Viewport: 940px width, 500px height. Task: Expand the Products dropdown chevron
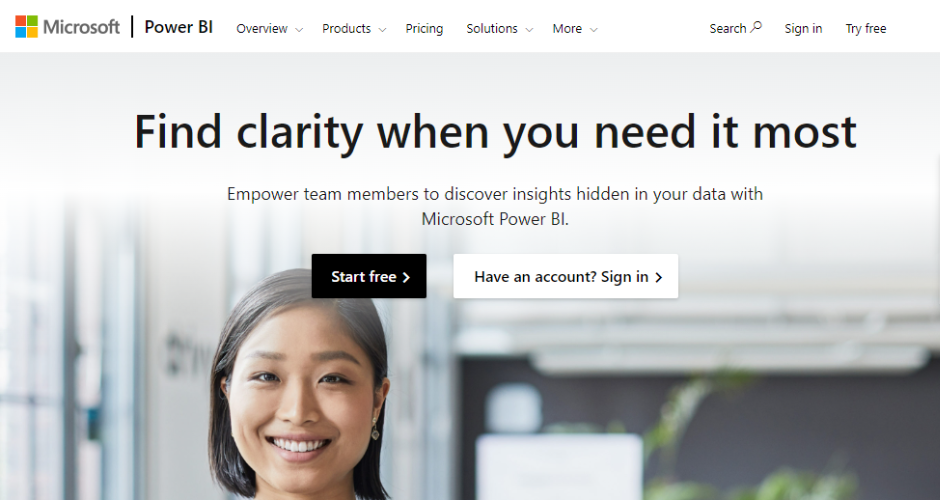click(x=382, y=29)
